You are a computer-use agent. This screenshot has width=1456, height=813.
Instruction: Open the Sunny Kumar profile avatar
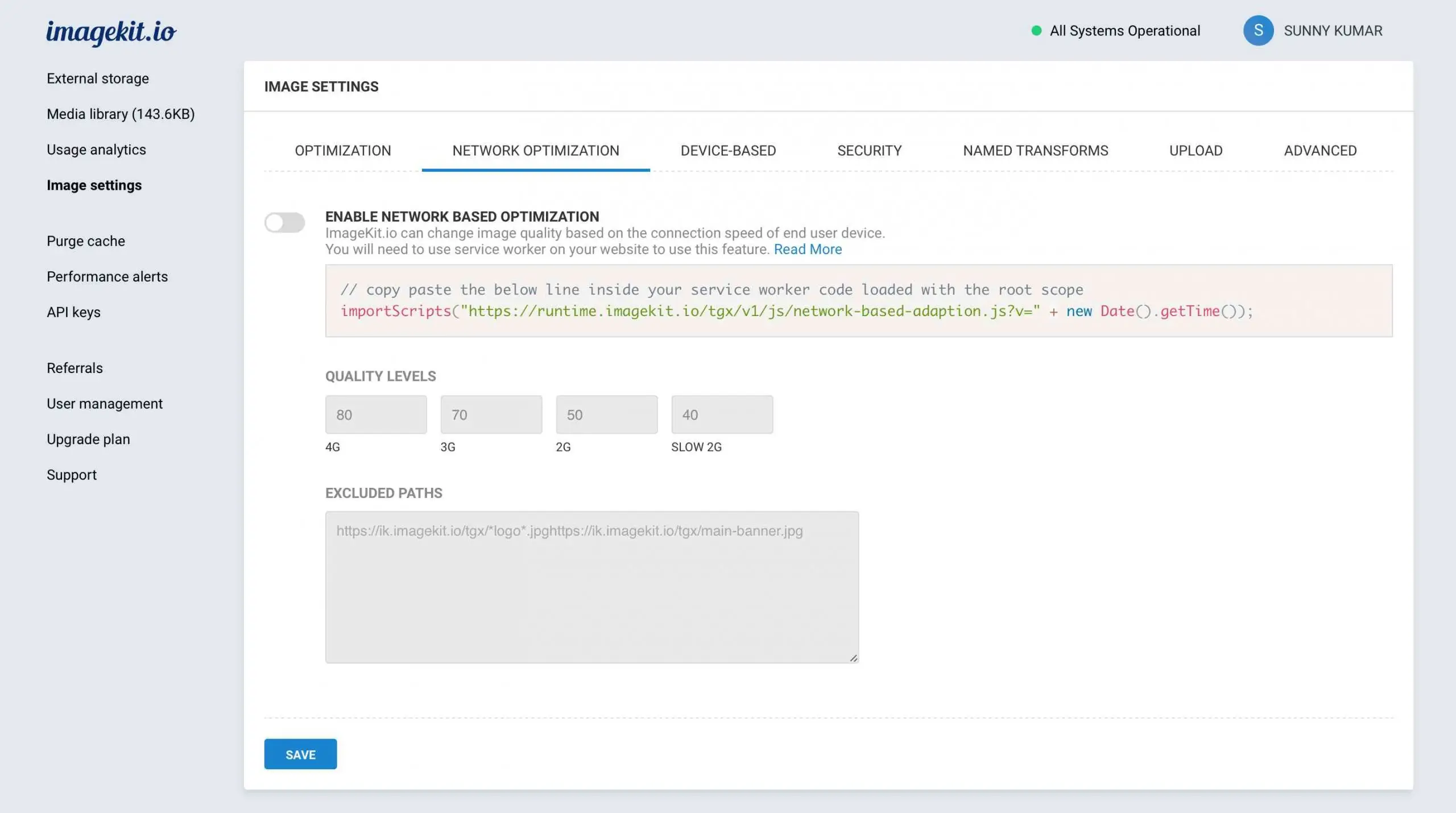[1259, 31]
